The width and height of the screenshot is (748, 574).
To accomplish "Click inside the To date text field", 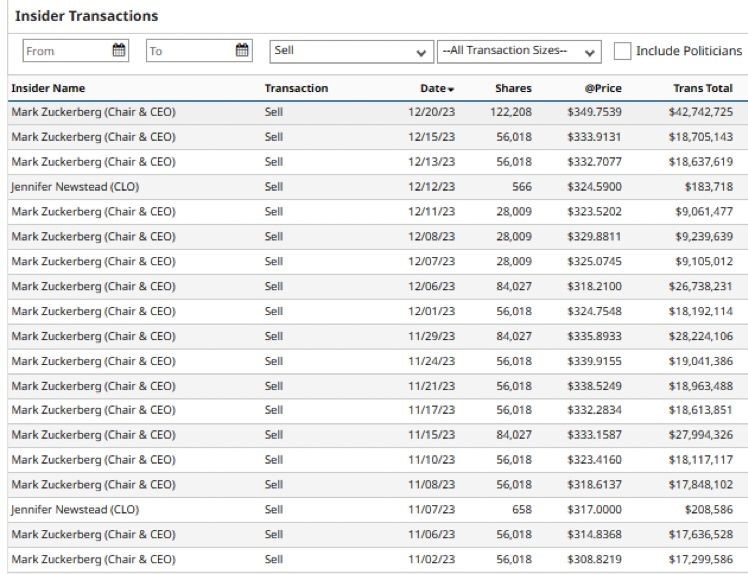I will (188, 51).
